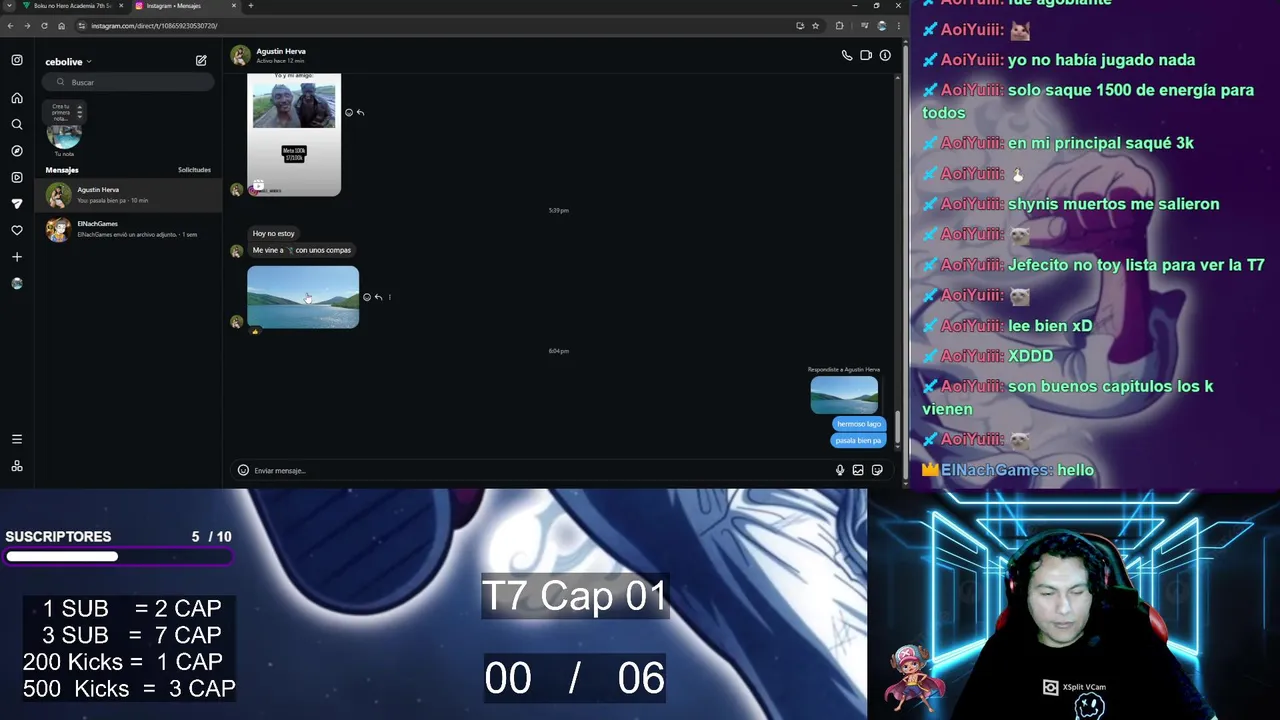Go back with the browser back arrow
This screenshot has width=1280, height=720.
pyautogui.click(x=10, y=25)
